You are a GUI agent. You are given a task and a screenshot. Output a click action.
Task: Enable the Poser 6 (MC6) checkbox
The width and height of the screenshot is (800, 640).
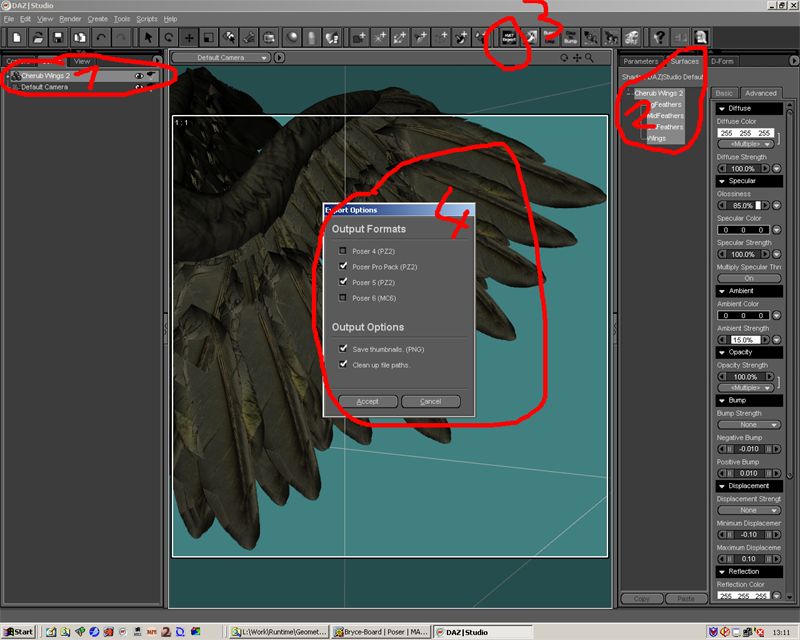[343, 298]
